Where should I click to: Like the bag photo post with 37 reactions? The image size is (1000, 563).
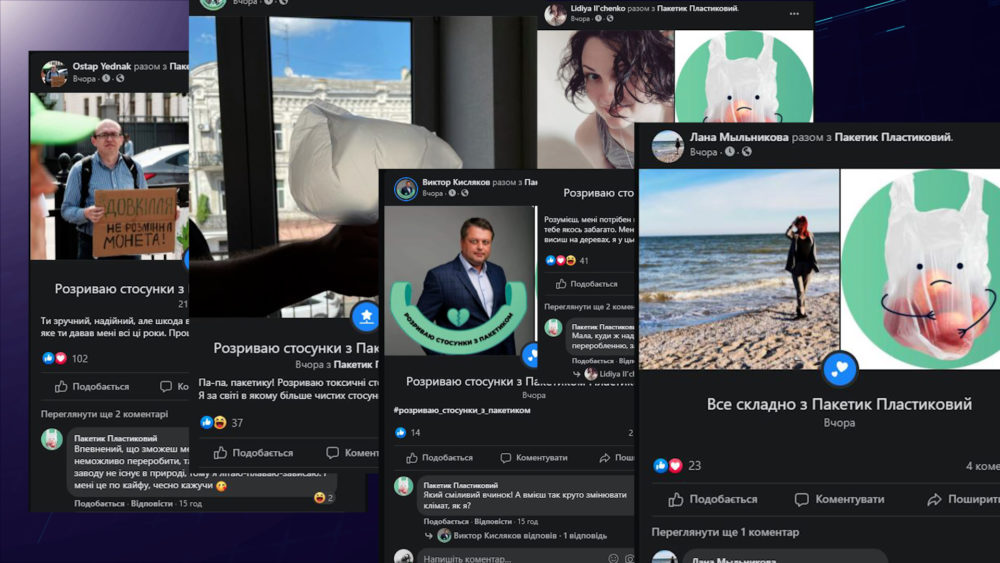click(253, 453)
